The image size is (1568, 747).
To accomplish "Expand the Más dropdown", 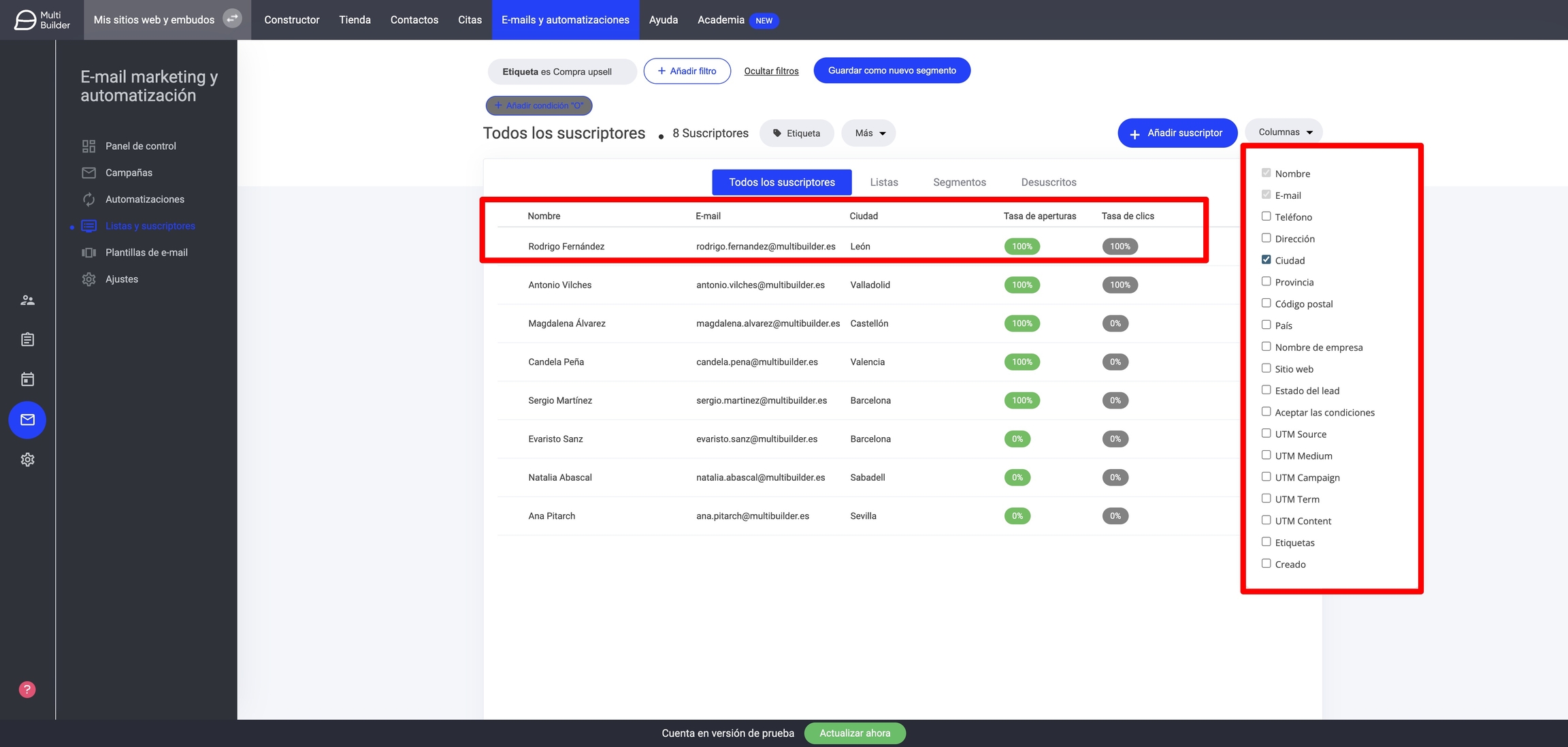I will pyautogui.click(x=869, y=133).
